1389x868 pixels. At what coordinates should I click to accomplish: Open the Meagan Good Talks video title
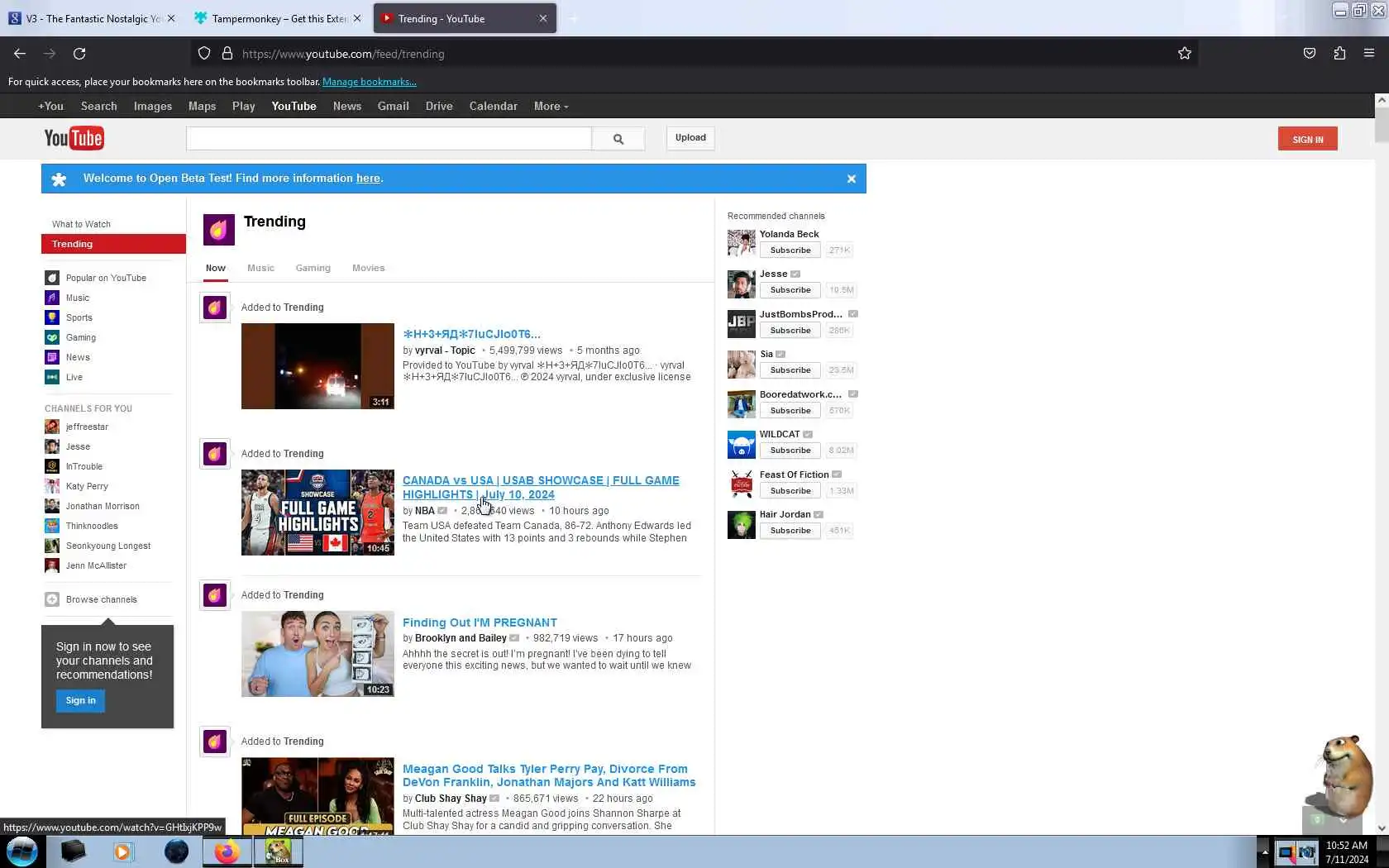tap(549, 775)
